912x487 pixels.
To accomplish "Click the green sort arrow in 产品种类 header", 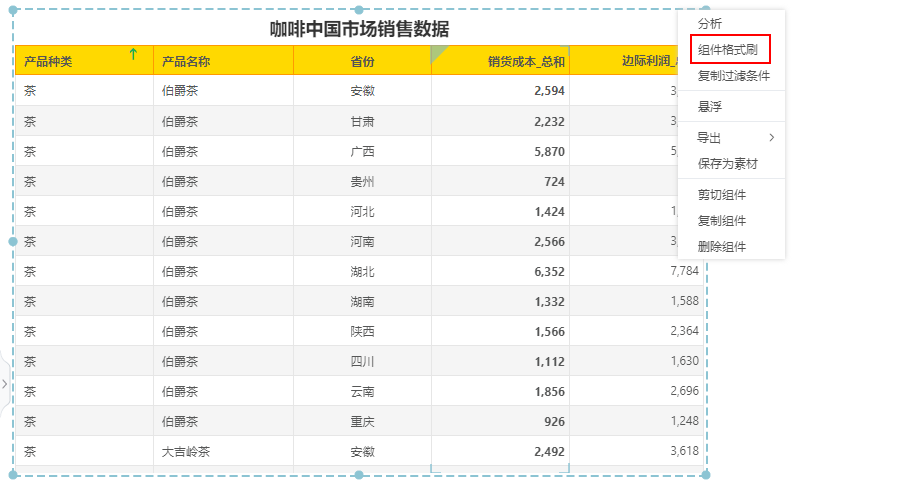I will point(133,55).
